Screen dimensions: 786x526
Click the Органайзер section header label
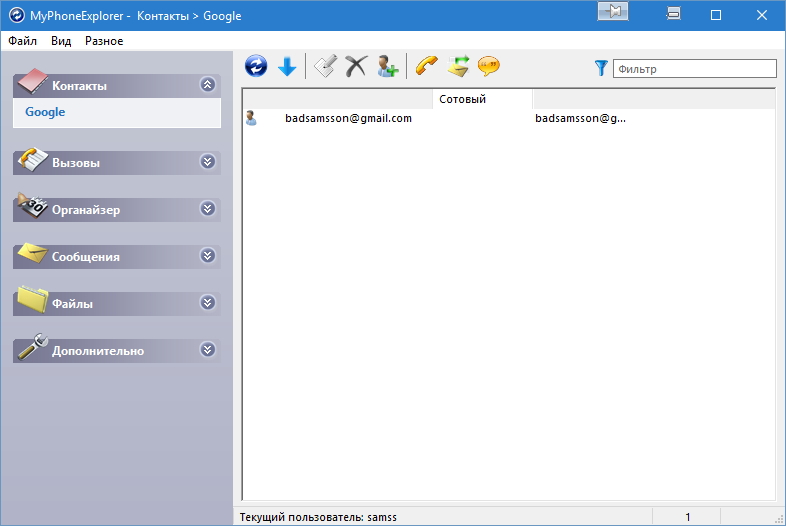86,210
